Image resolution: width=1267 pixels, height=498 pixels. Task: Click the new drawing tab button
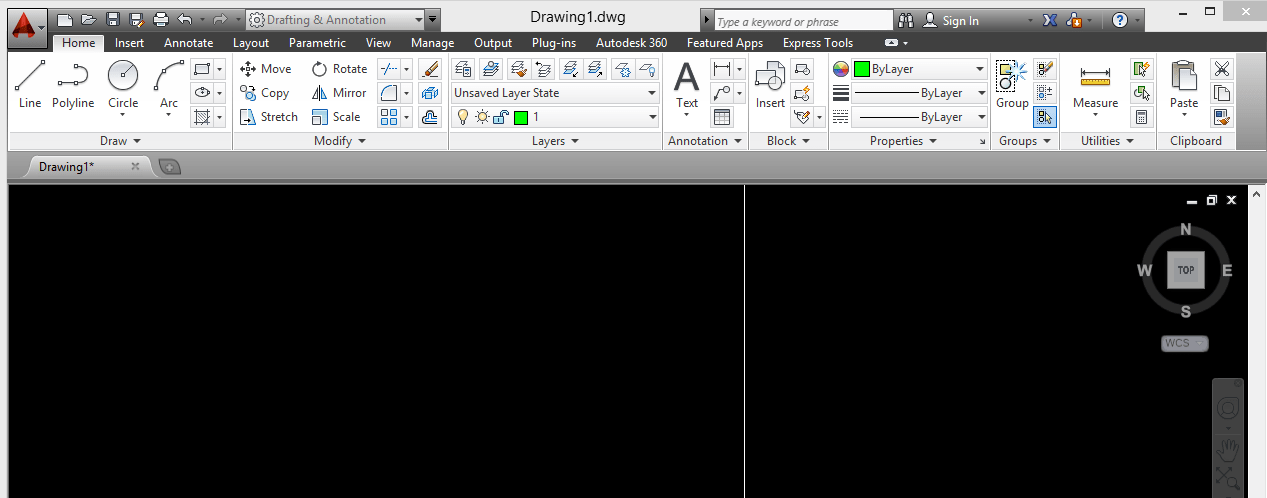point(169,167)
